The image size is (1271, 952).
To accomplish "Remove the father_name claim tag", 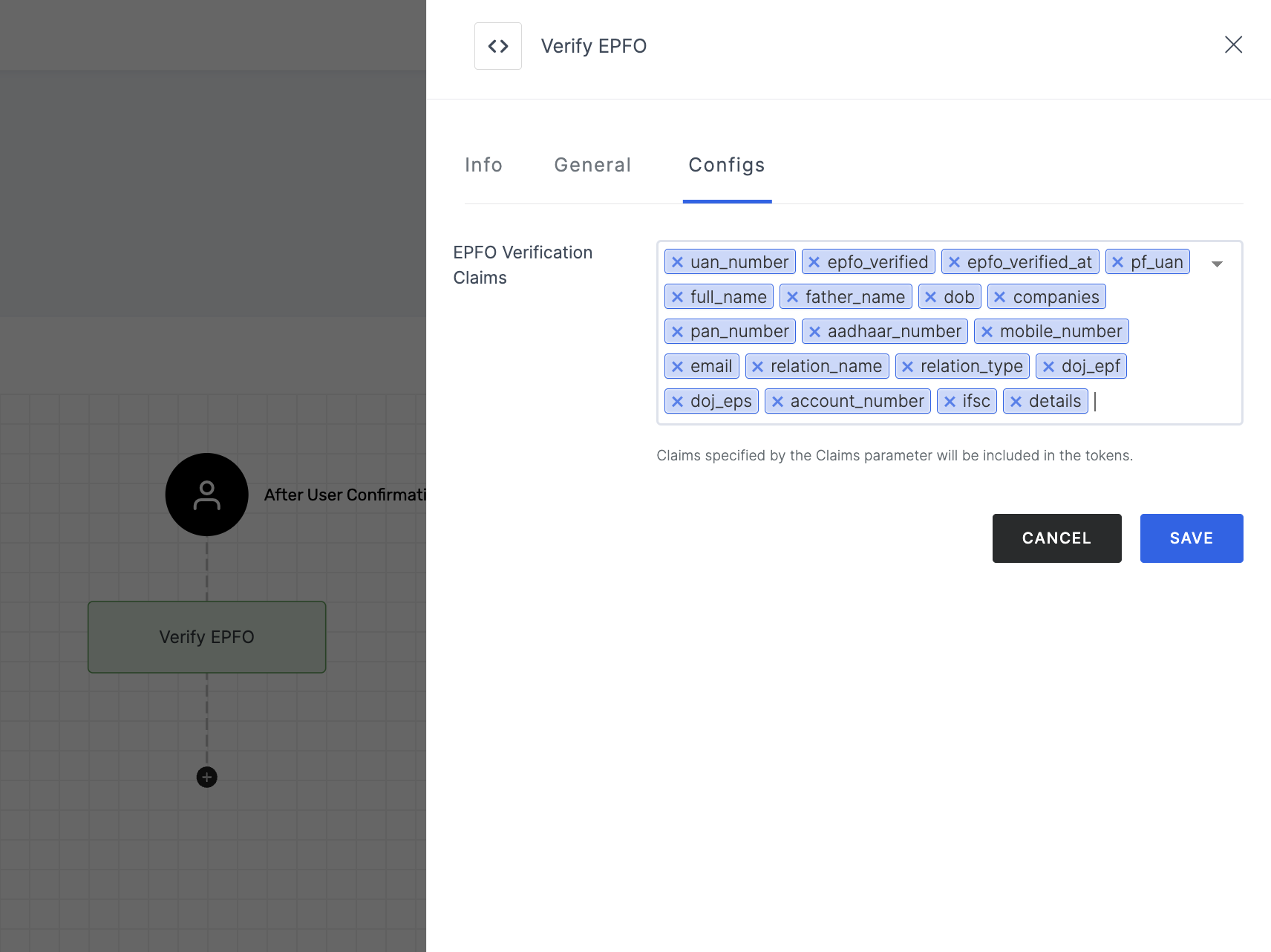I will [x=792, y=297].
